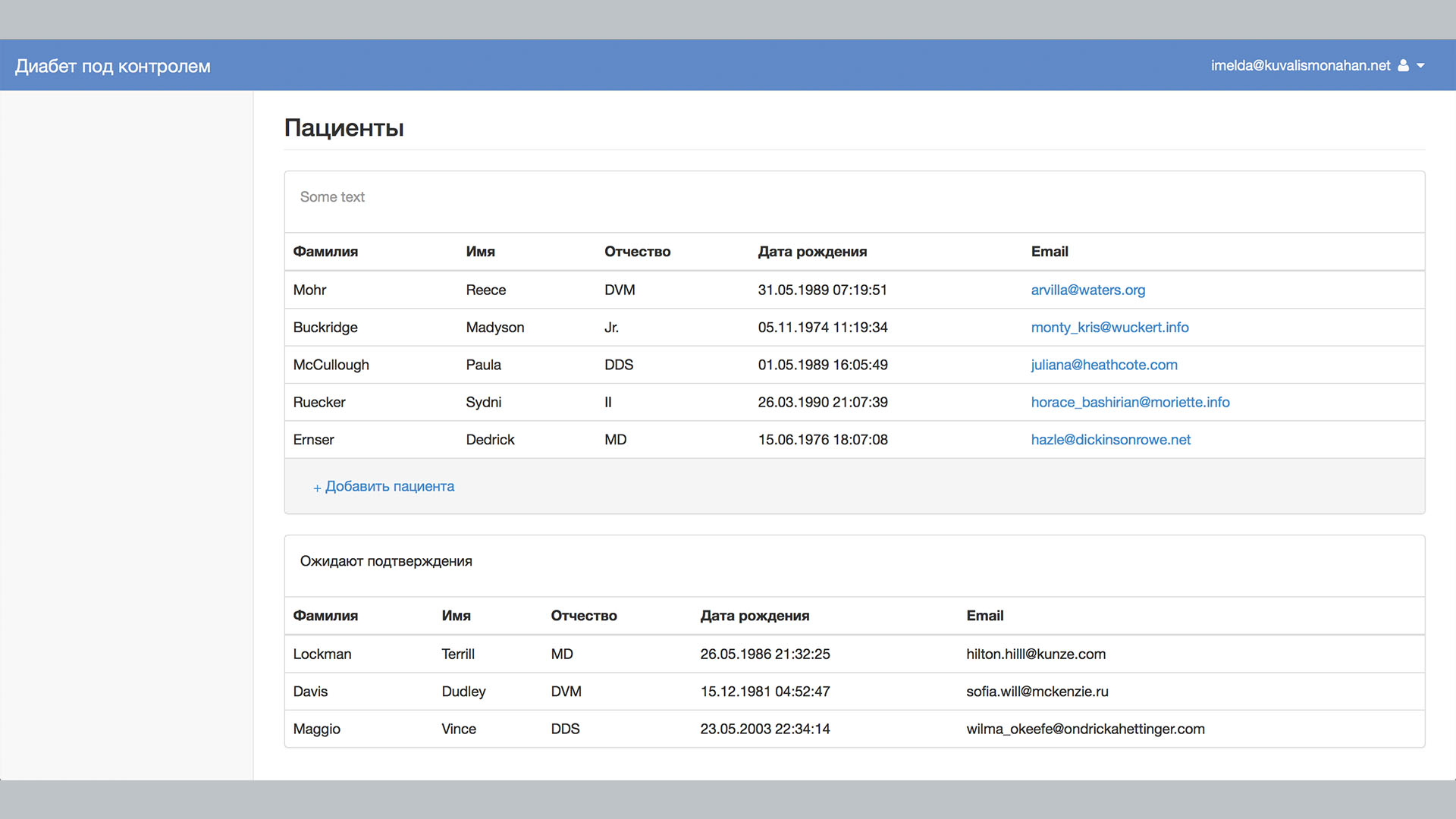The height and width of the screenshot is (819, 1456).
Task: Click the Фамилия header in pending table
Action: tap(325, 616)
